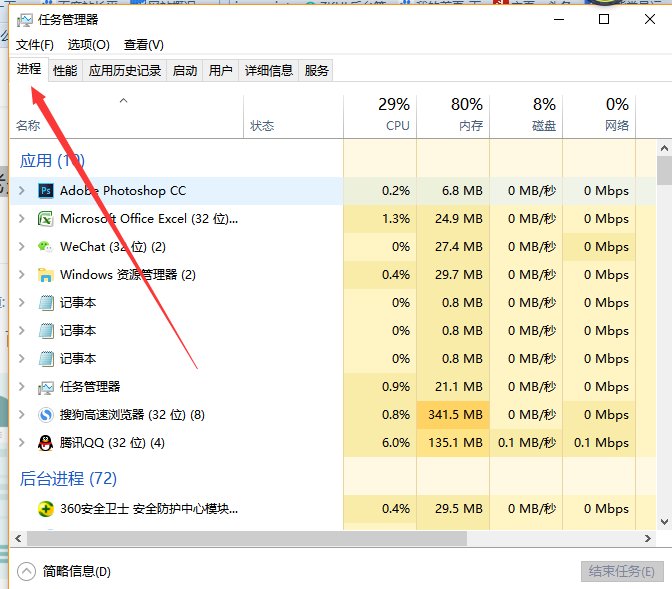
Task: Click the 搜狗高速浏览器 icon
Action: click(45, 415)
